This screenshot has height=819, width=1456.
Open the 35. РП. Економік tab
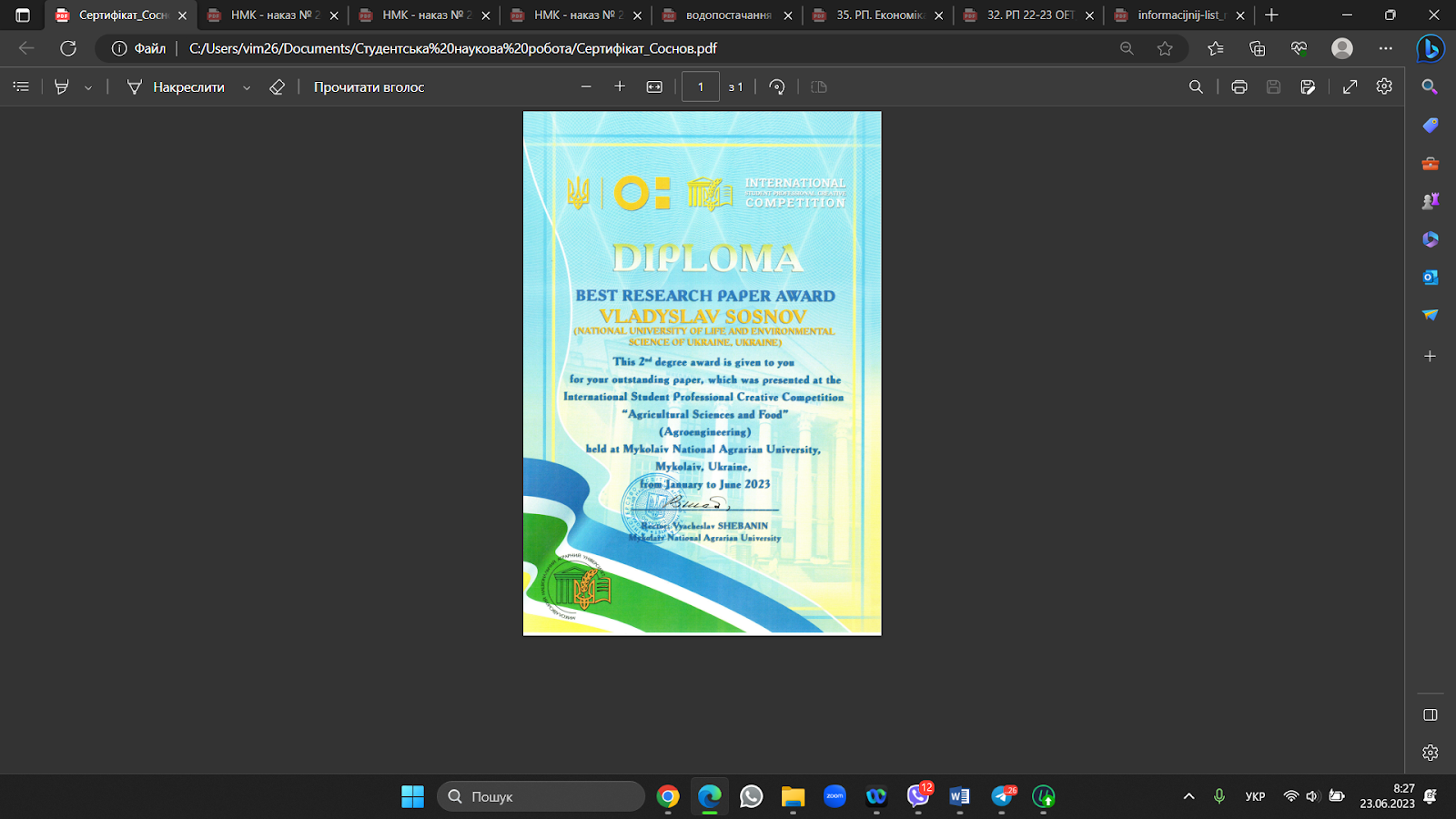(x=879, y=15)
